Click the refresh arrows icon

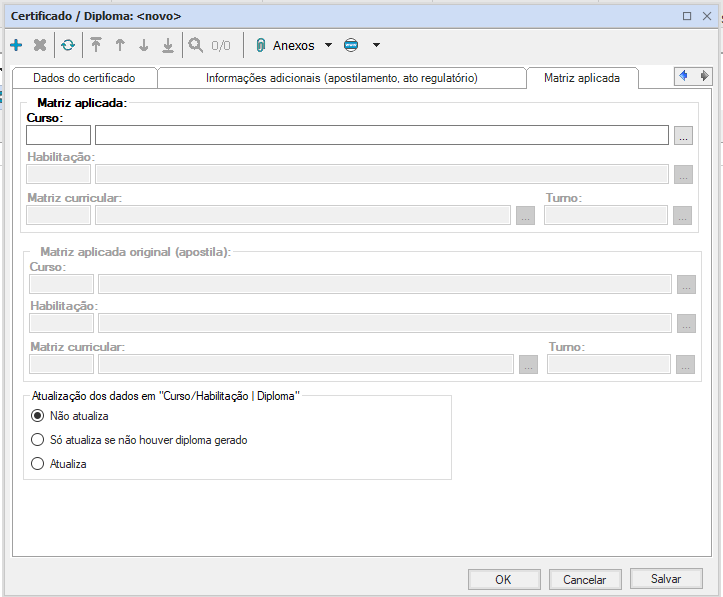click(x=67, y=45)
